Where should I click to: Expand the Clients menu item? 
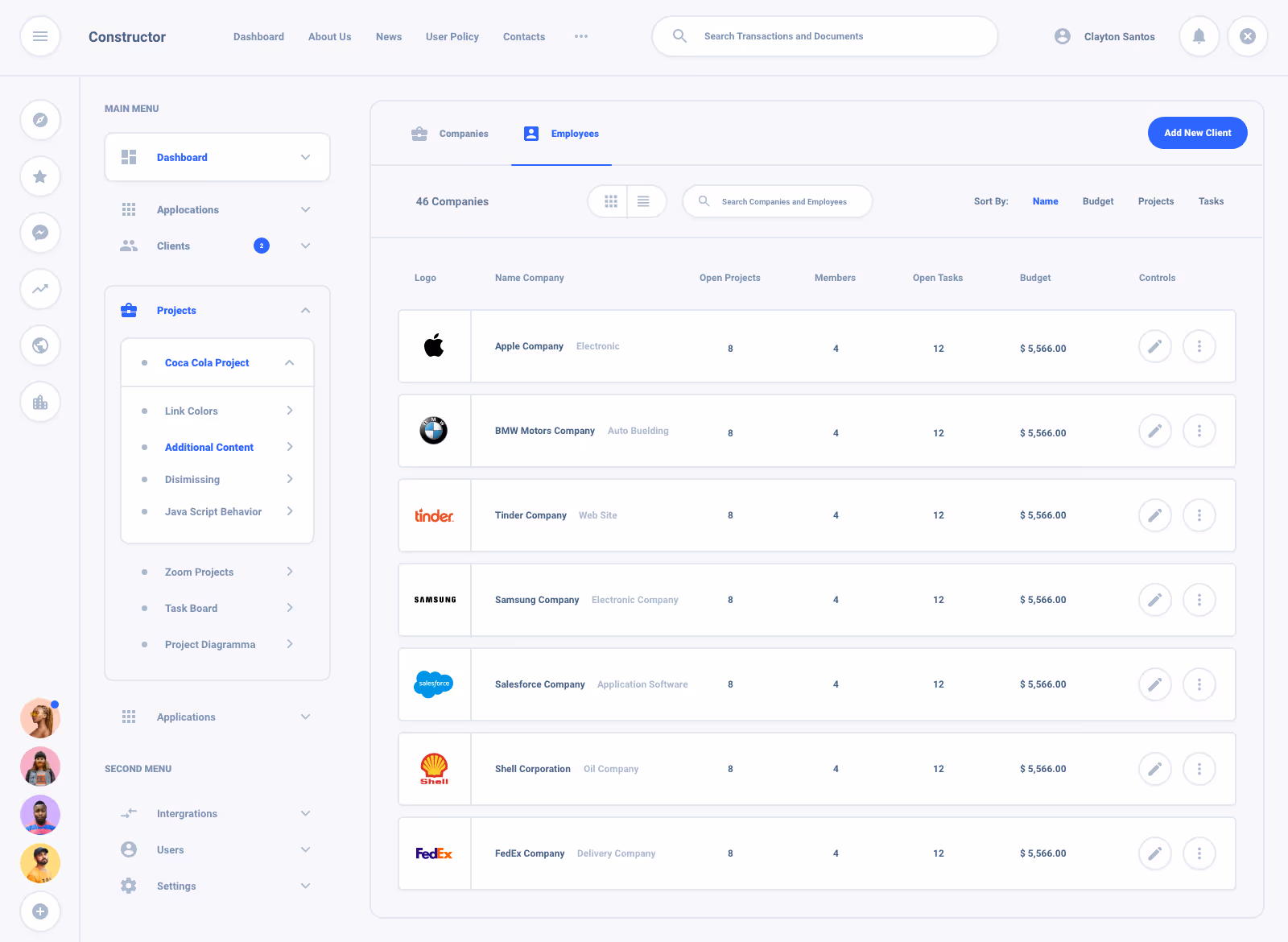coord(305,246)
